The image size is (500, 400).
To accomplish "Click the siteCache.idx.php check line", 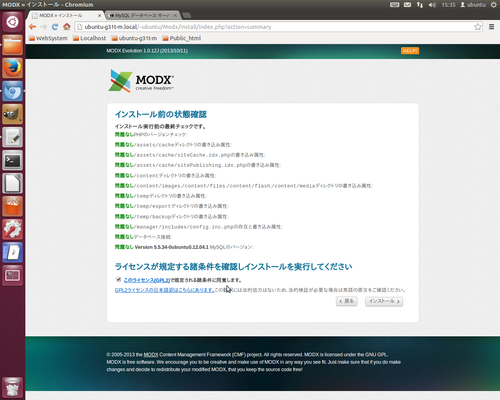I will point(190,155).
